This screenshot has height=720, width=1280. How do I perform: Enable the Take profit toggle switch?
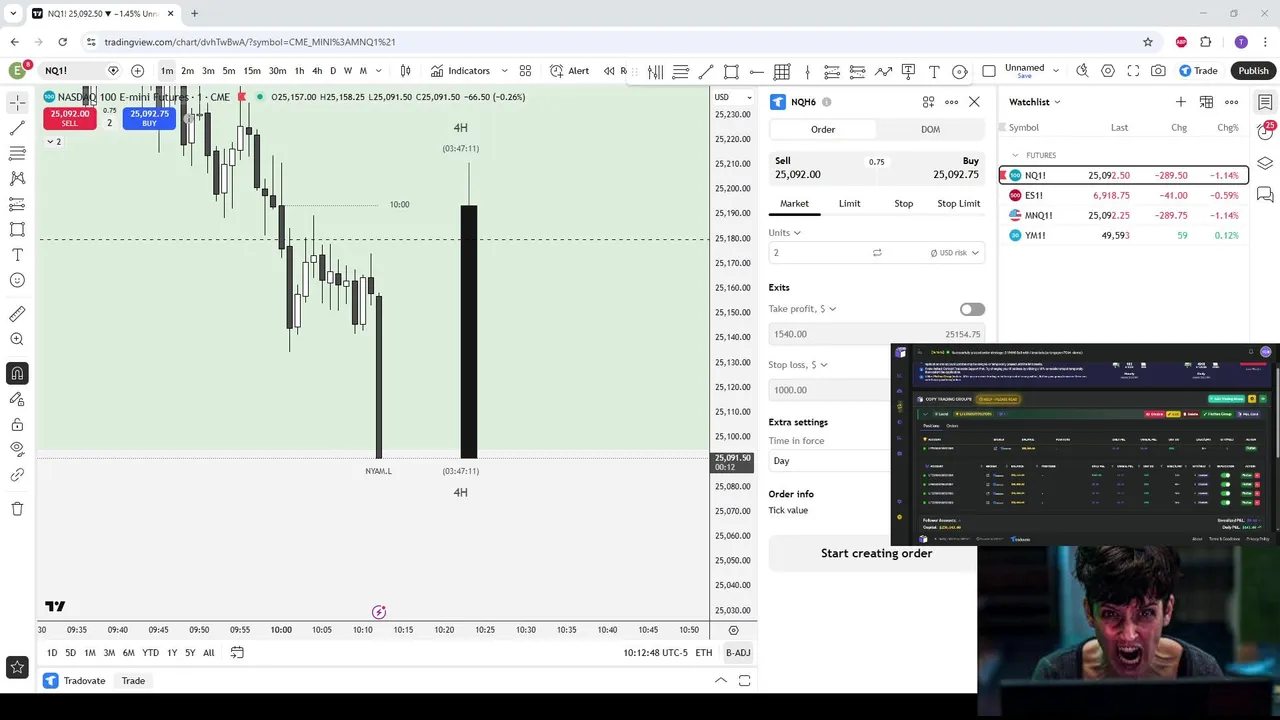click(x=972, y=309)
